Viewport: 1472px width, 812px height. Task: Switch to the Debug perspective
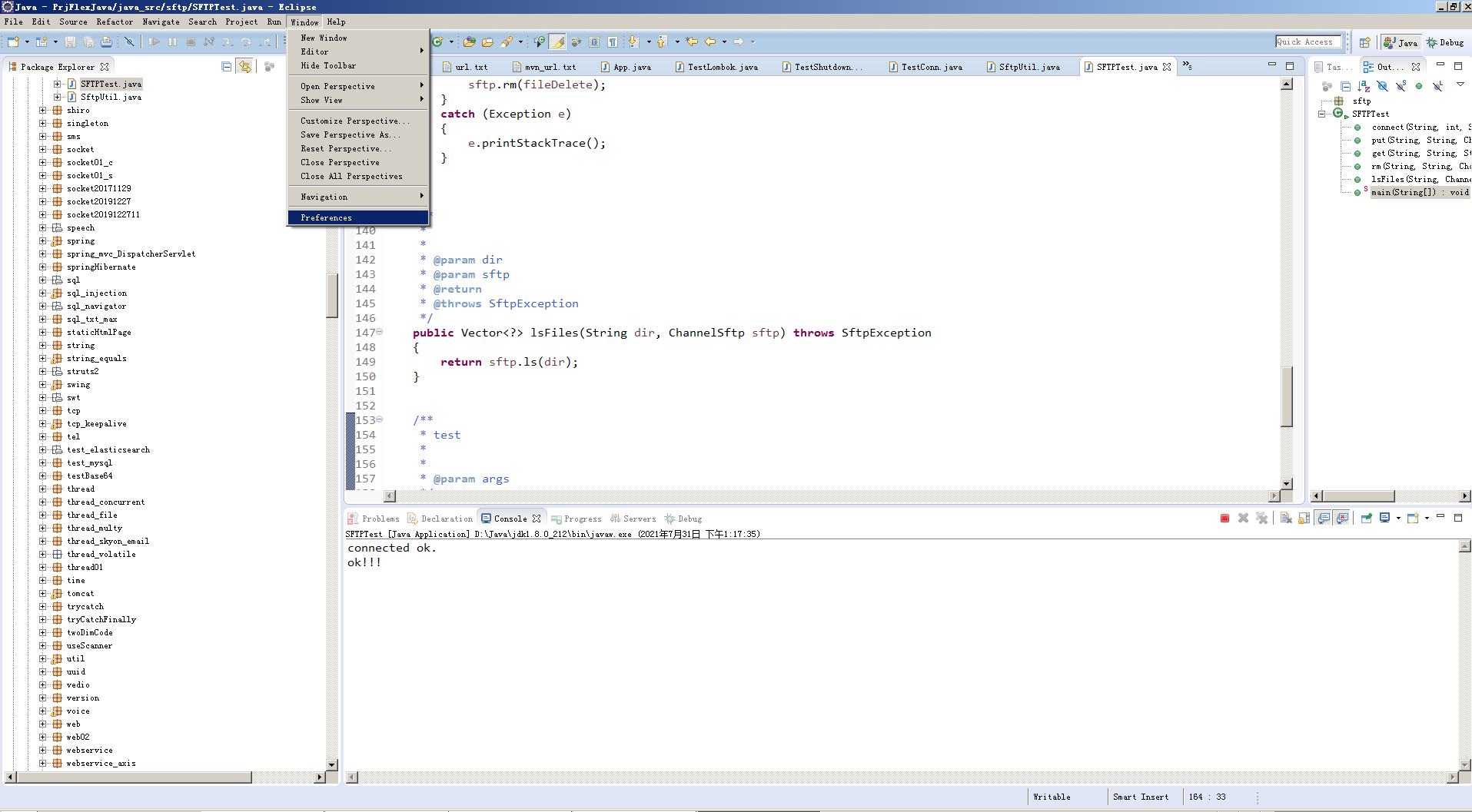[1445, 42]
